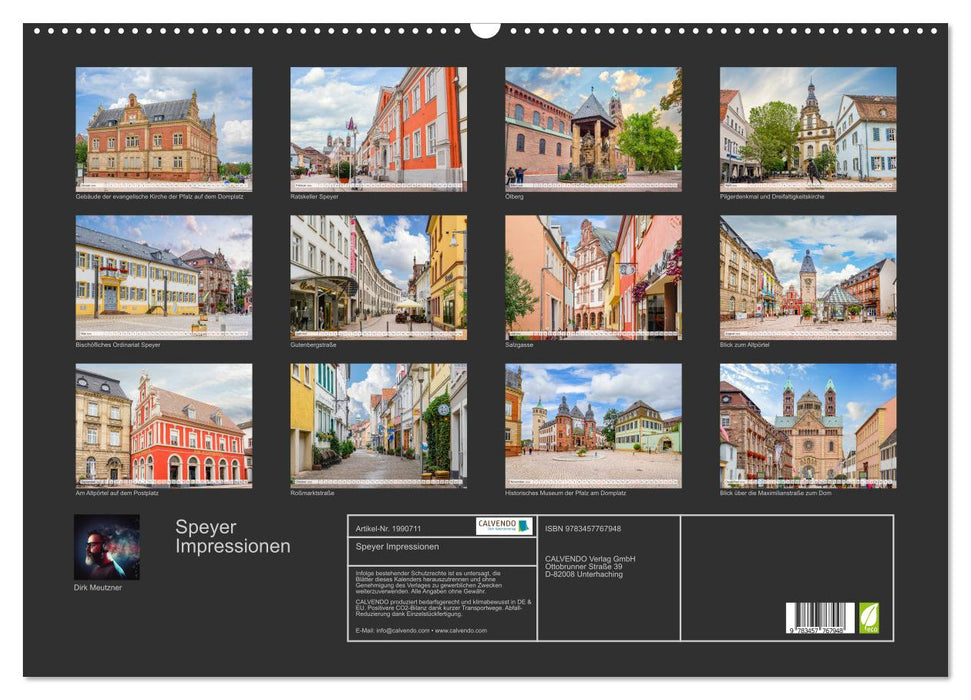Select the Artikel-Nr. 1990711 field
Screen dimensions: 971x700
[390, 528]
